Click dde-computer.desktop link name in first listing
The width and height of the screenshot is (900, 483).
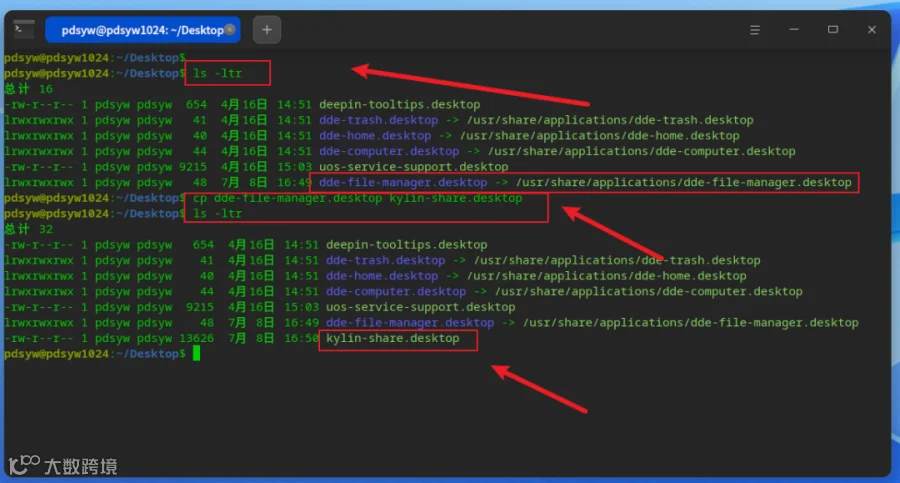click(x=389, y=151)
